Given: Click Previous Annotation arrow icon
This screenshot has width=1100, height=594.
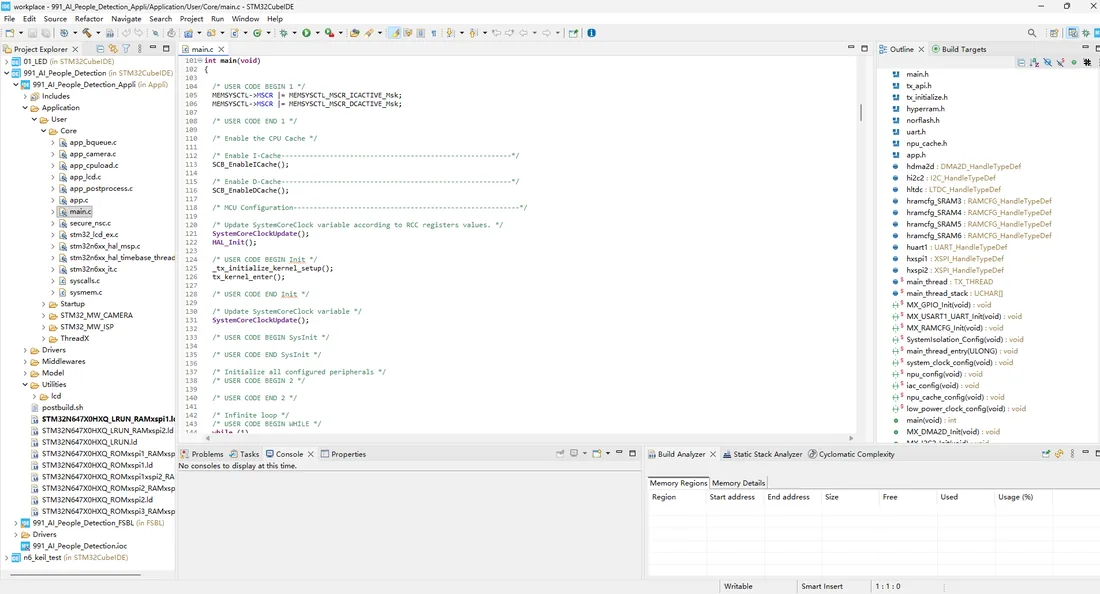Looking at the screenshot, I should [473, 33].
